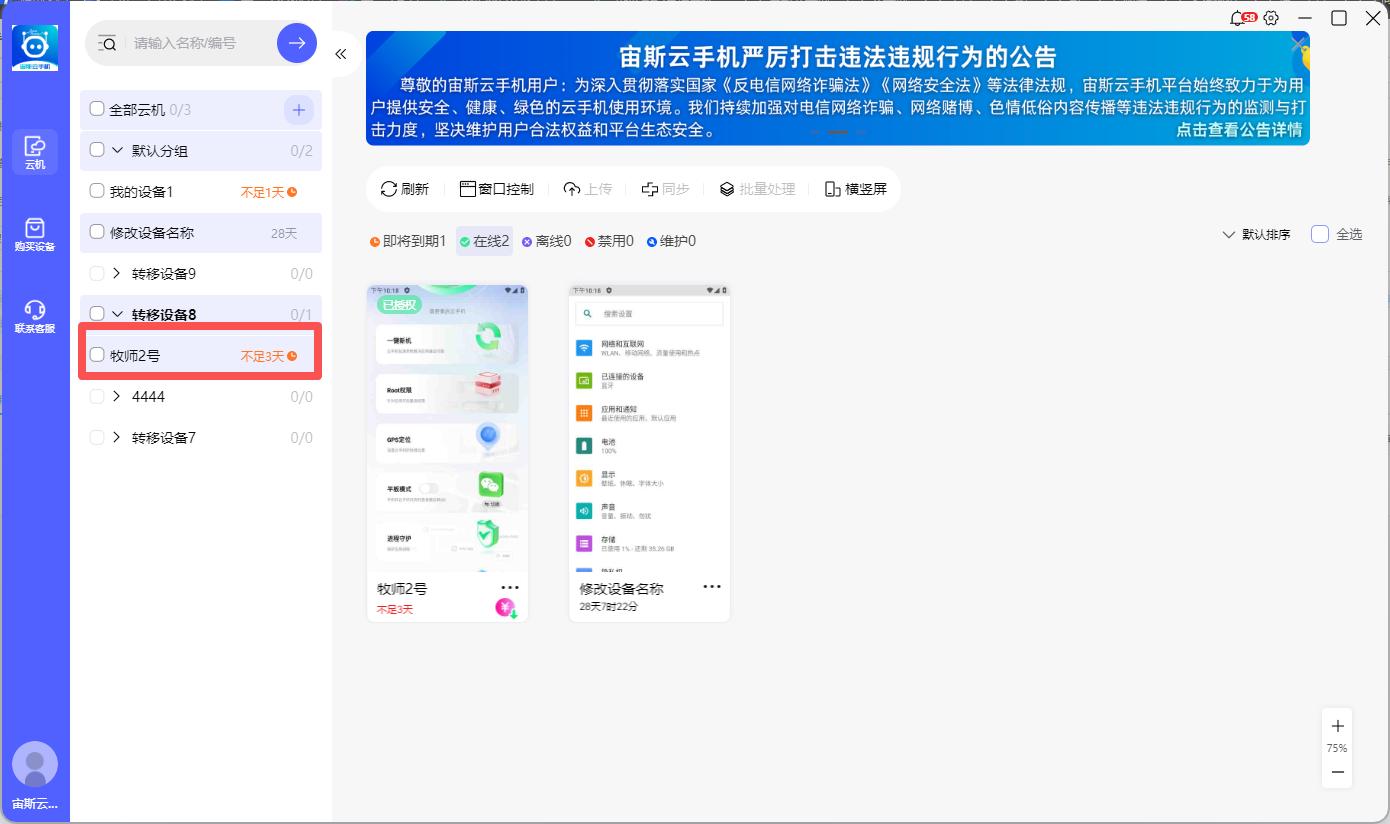Filter by 在线2 online status

485,241
